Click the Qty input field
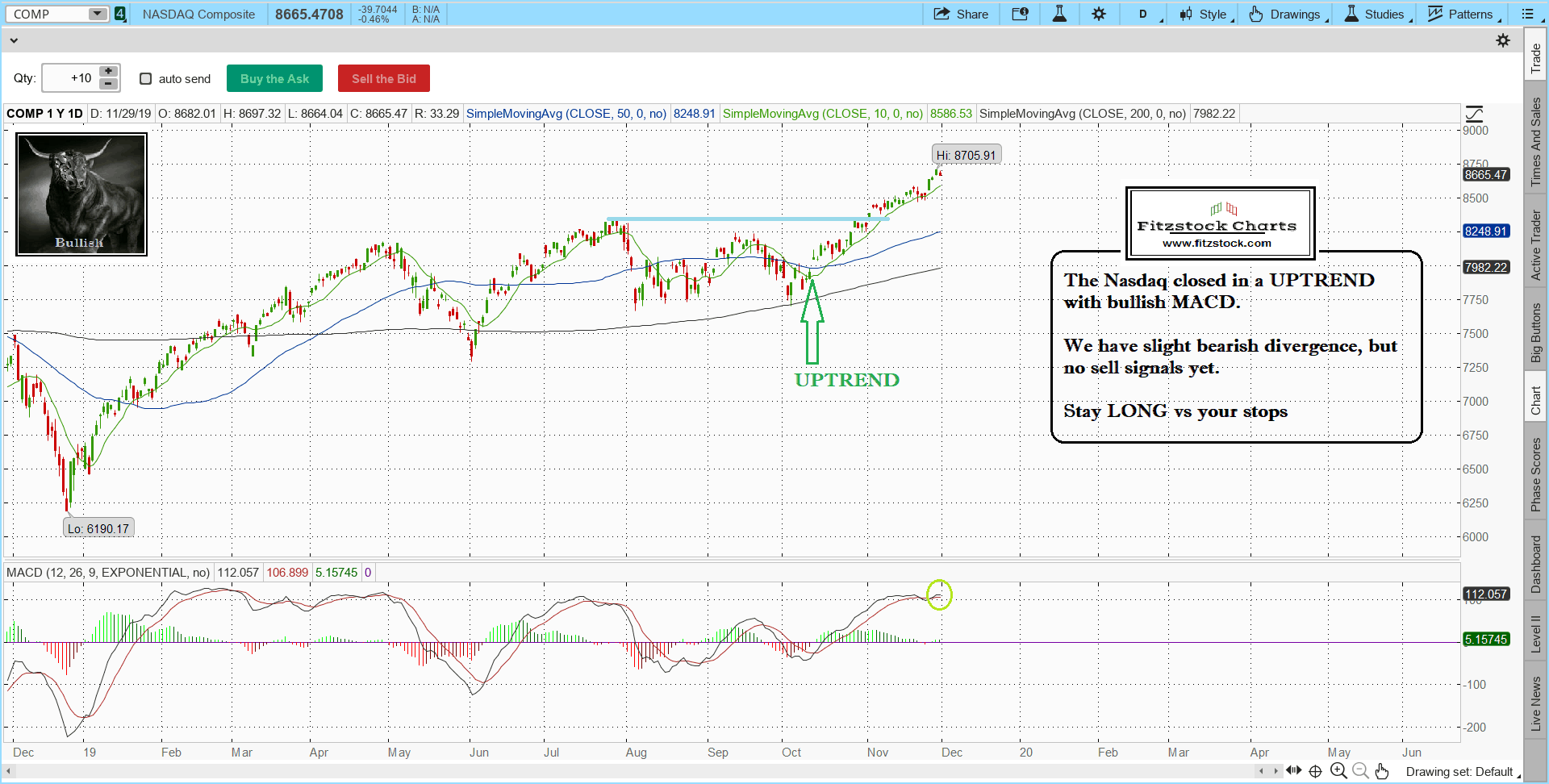The image size is (1549, 784). click(x=70, y=78)
